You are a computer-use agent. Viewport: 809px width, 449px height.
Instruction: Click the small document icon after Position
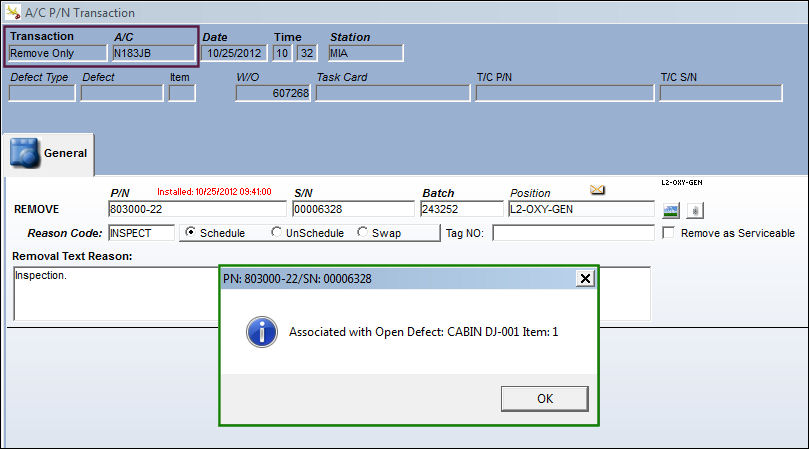695,211
